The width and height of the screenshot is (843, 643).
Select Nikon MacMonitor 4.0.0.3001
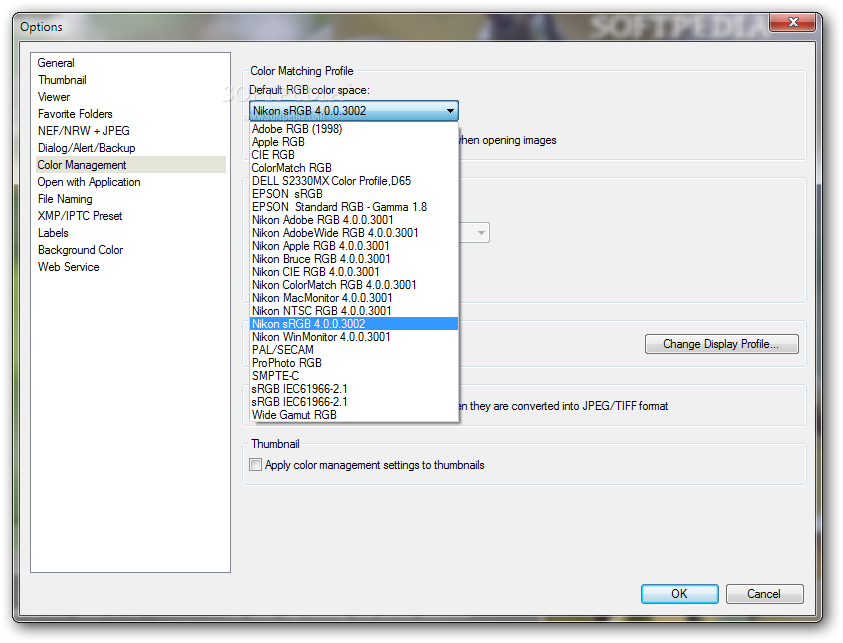pos(354,298)
